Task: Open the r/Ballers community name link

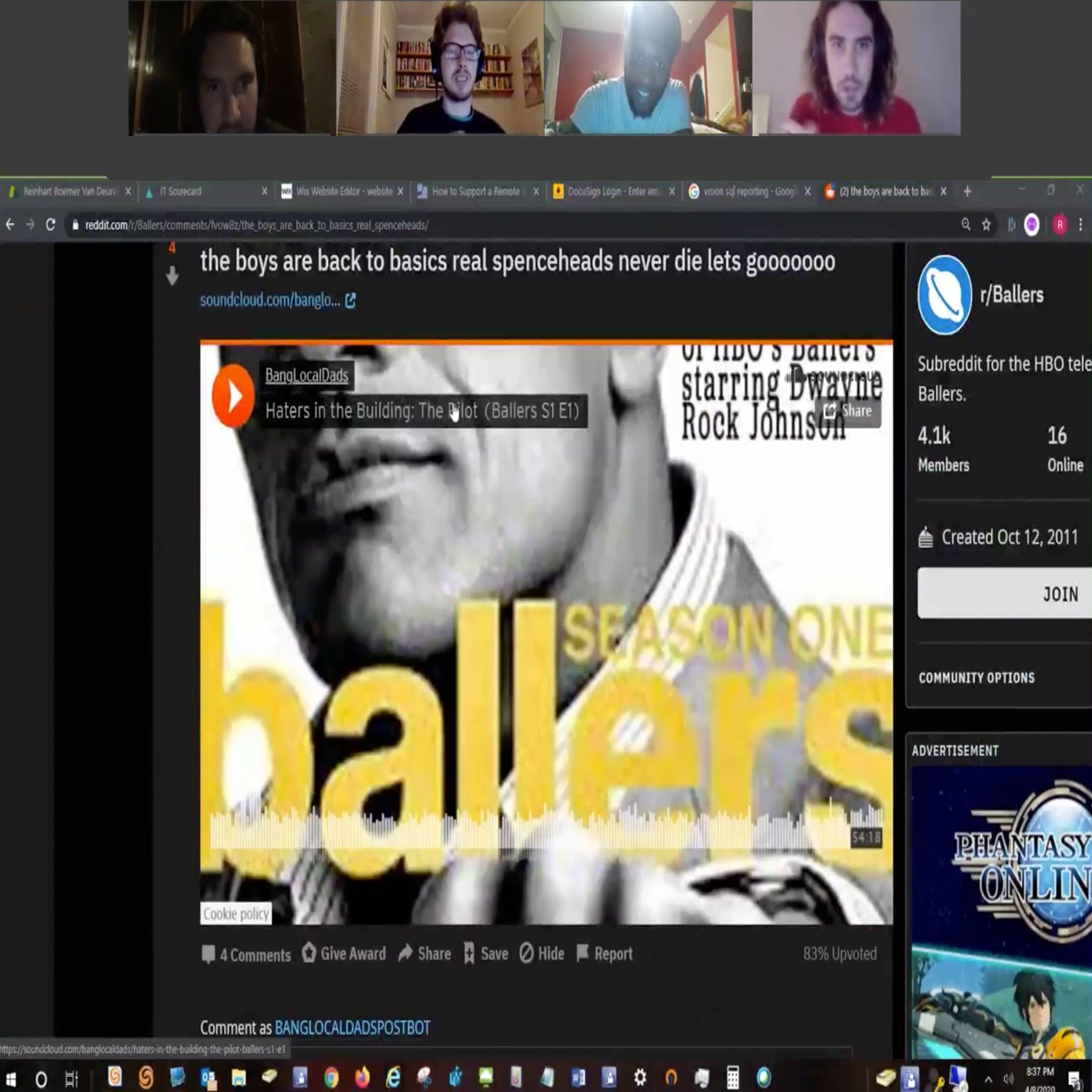Action: [x=1012, y=294]
